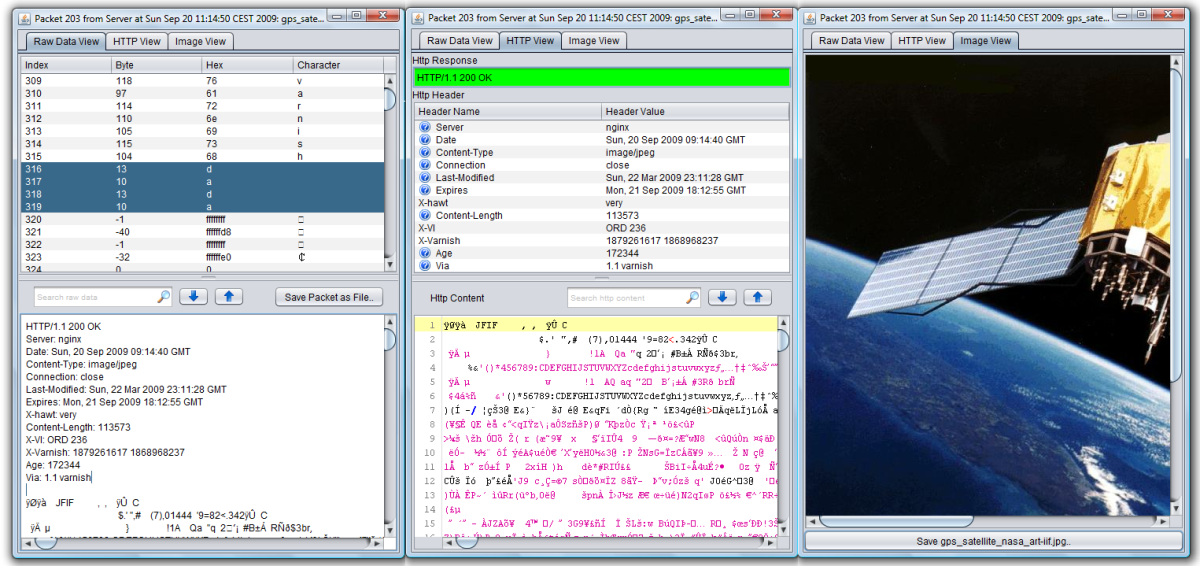This screenshot has height=566, width=1200.
Task: Click Save gps_satellite_nasa_art-iif.jpg.. button
Action: (993, 541)
